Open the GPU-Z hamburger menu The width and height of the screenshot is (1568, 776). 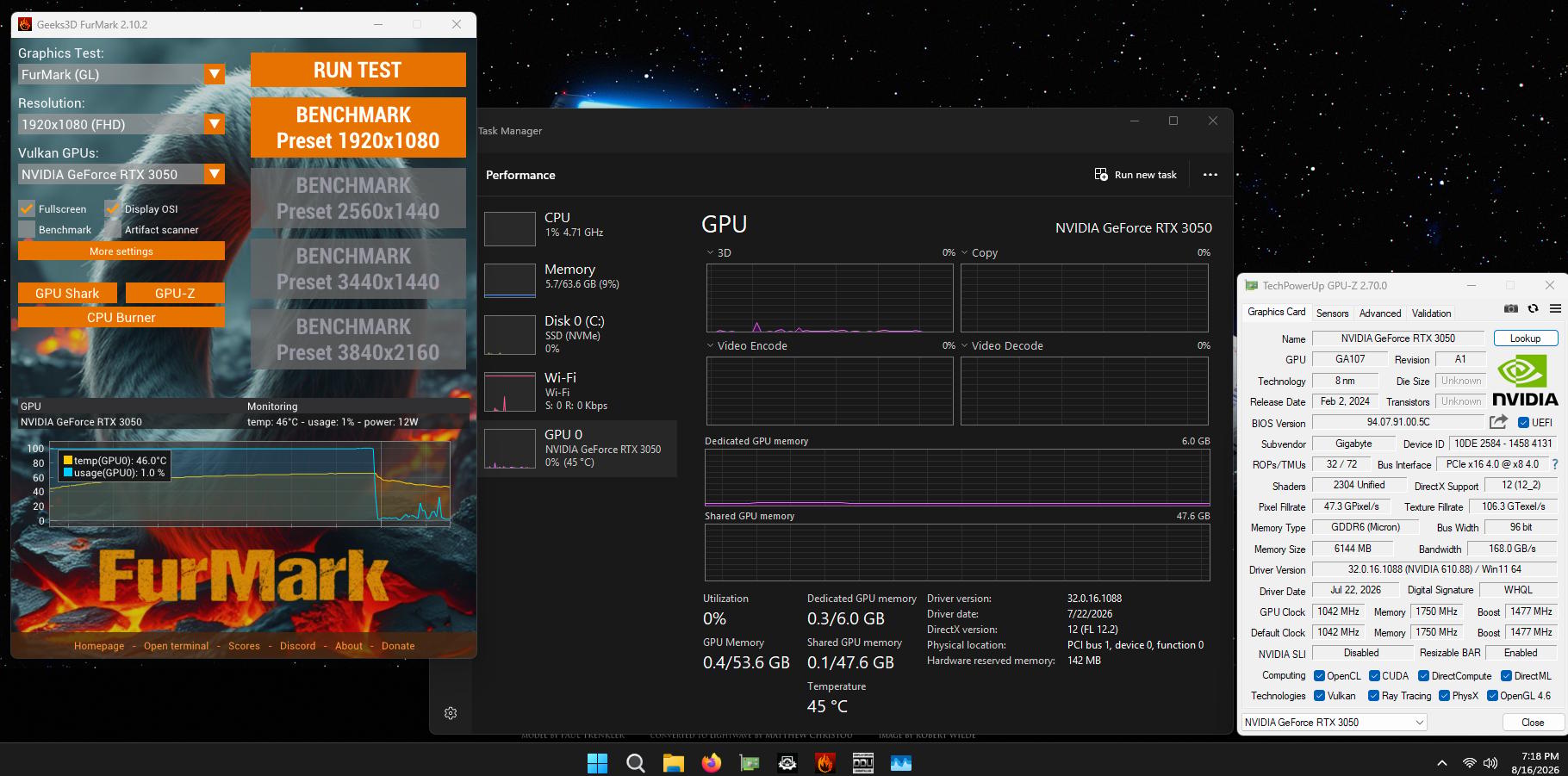[x=1555, y=308]
